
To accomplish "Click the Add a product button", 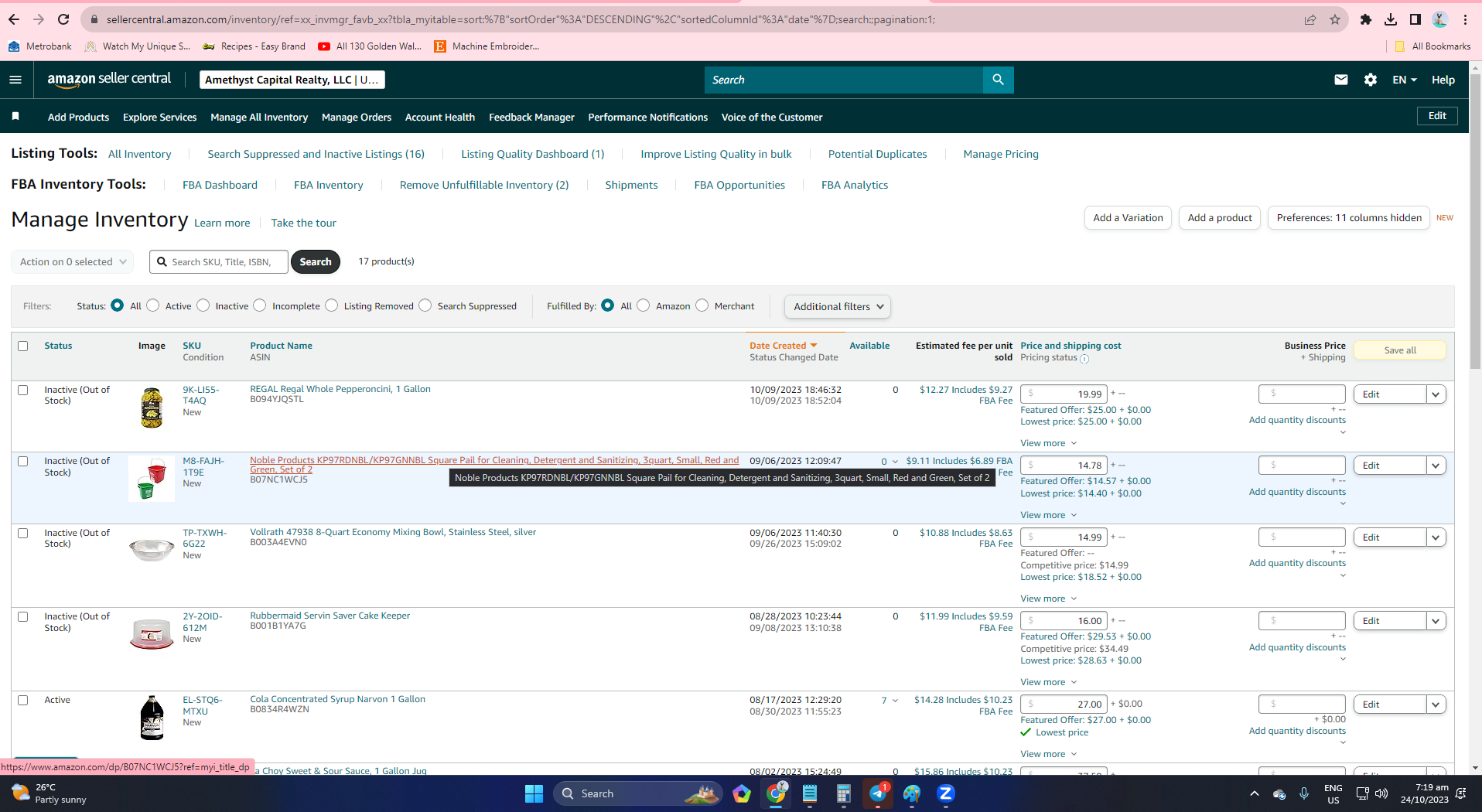I will tap(1220, 218).
